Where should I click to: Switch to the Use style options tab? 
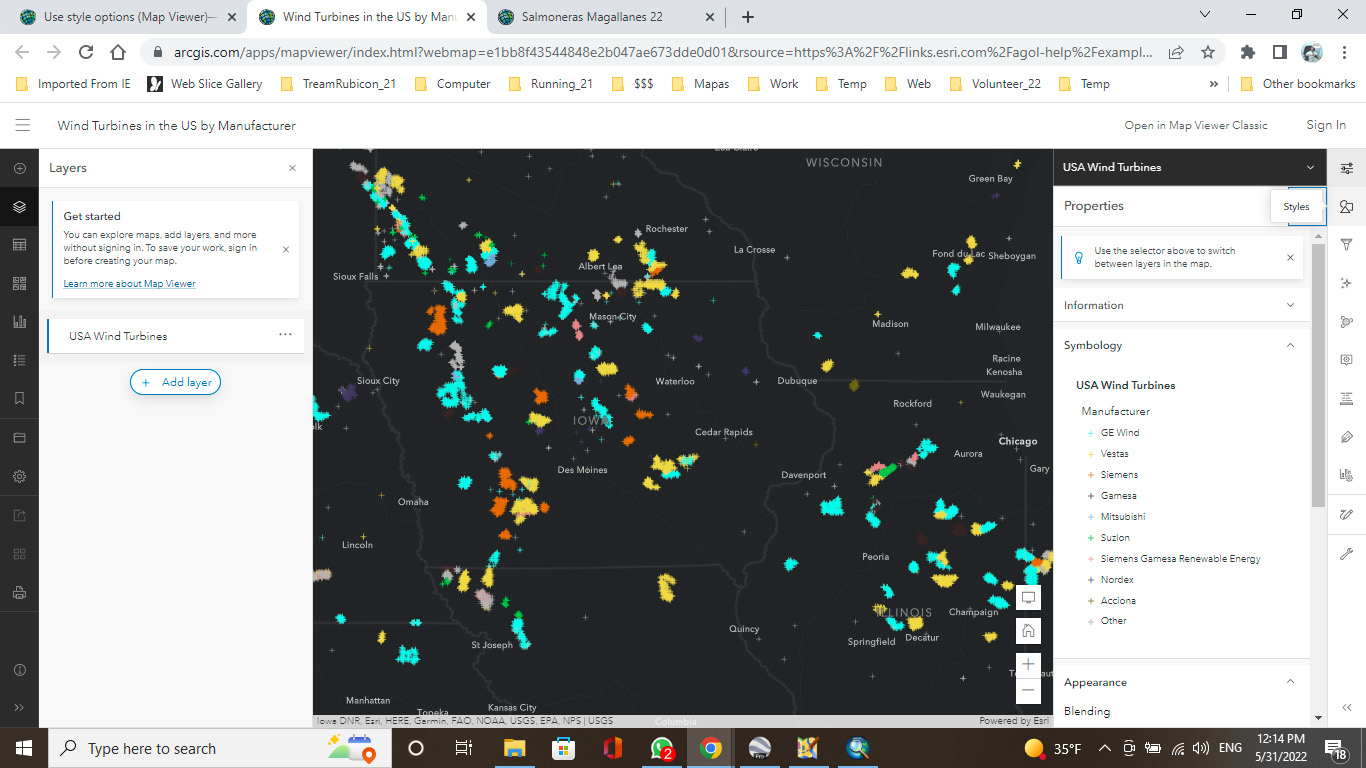point(120,16)
